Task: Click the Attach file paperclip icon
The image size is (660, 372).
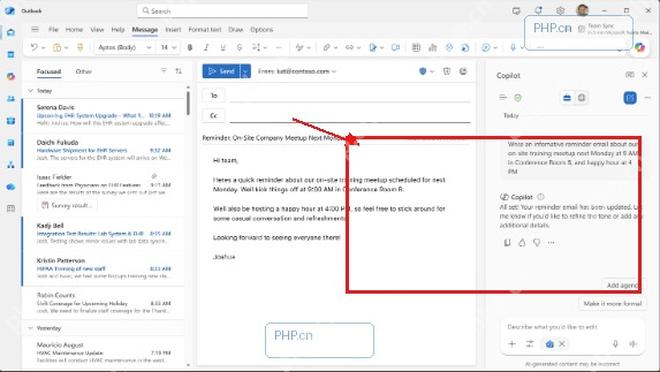Action: 326,48
